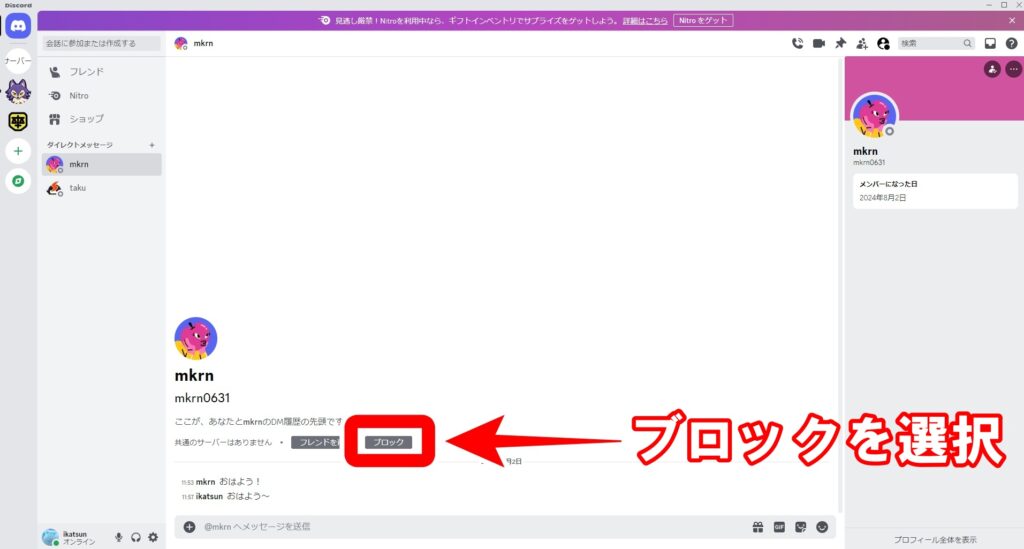Select the yellow and black server icon

click(x=18, y=121)
